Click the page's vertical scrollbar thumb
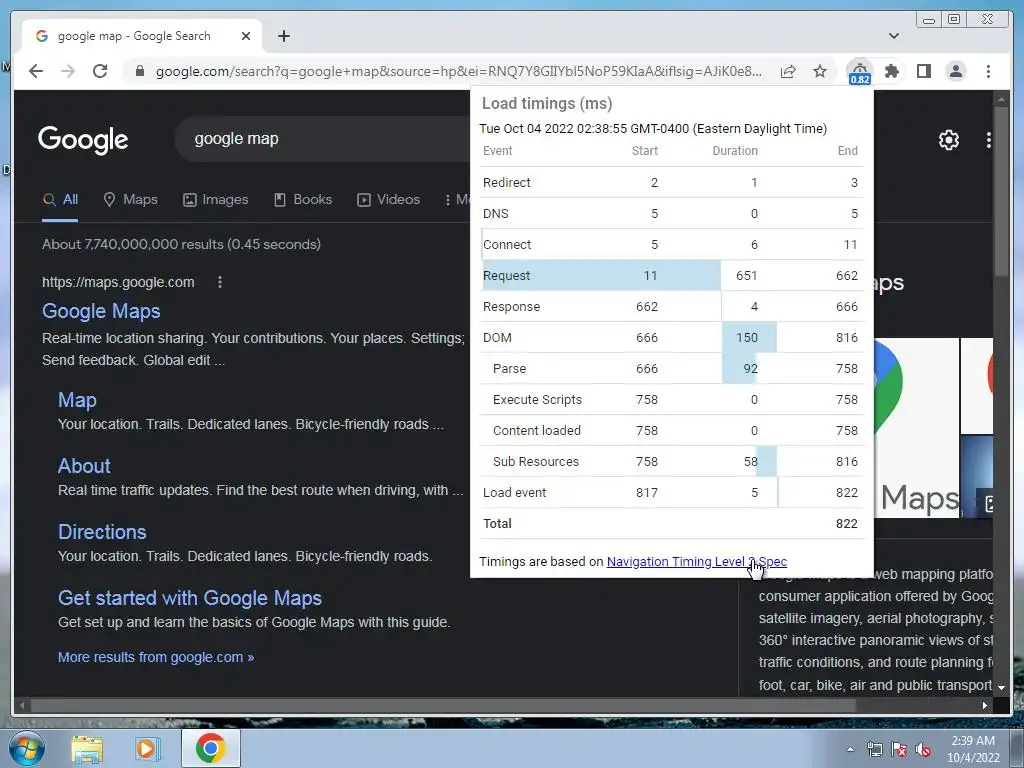1024x768 pixels. point(1000,193)
